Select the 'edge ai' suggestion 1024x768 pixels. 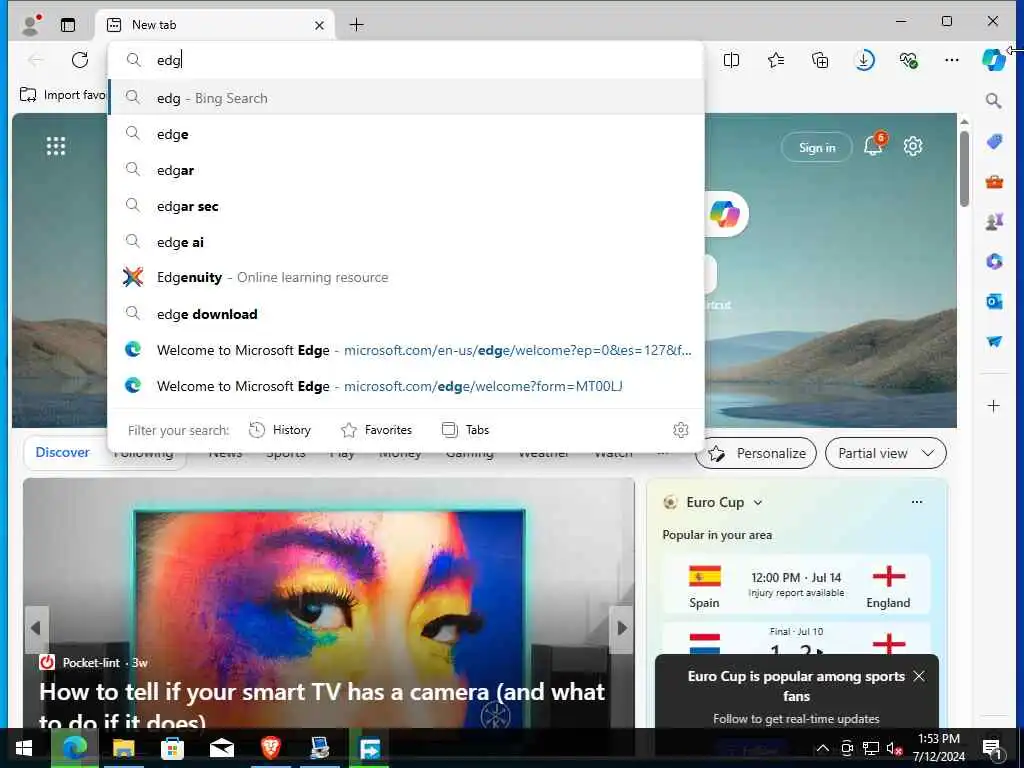(406, 242)
